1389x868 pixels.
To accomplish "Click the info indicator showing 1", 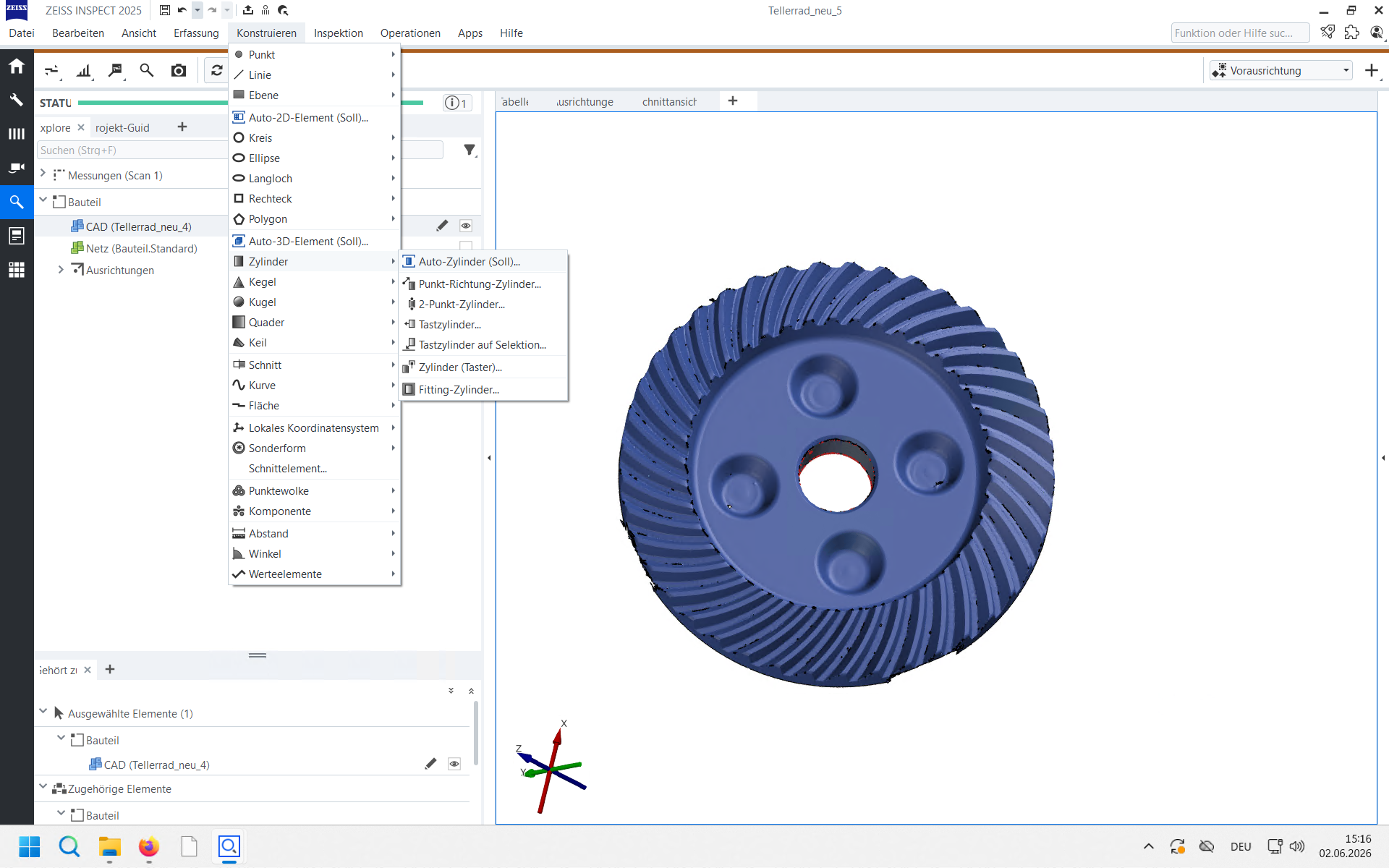I will 456,103.
